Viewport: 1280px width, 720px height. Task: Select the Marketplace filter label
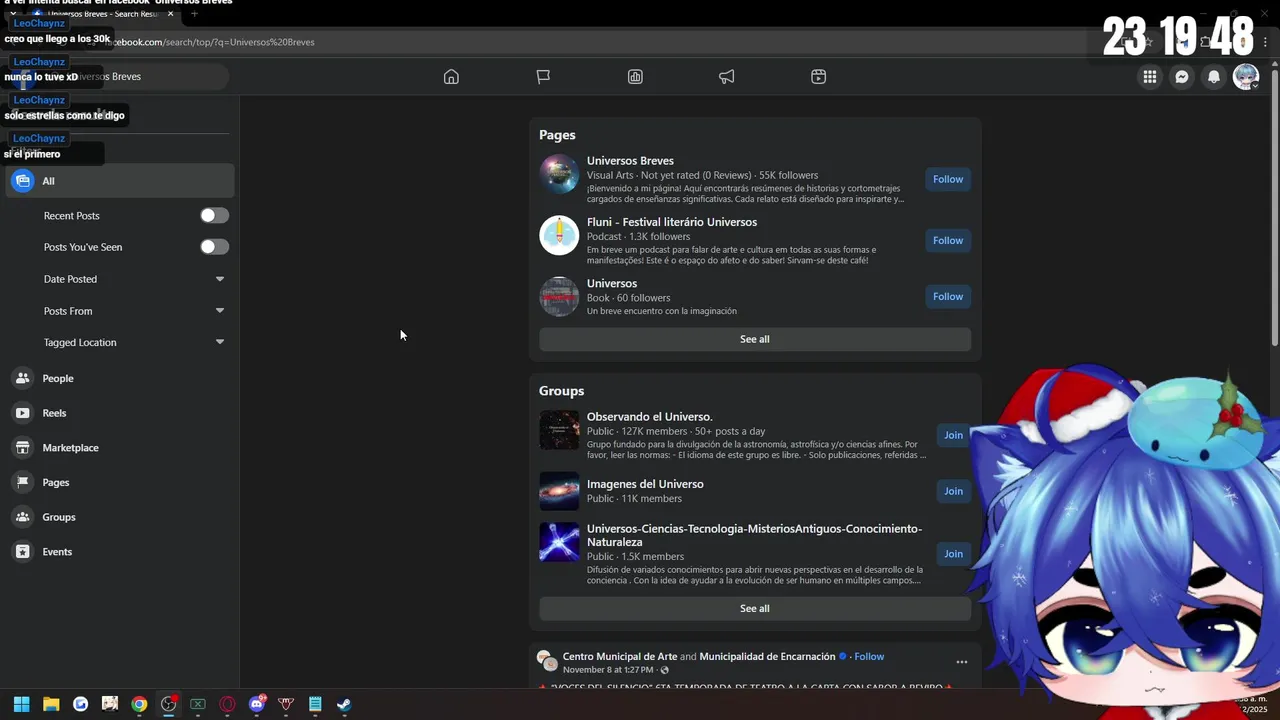tap(70, 448)
